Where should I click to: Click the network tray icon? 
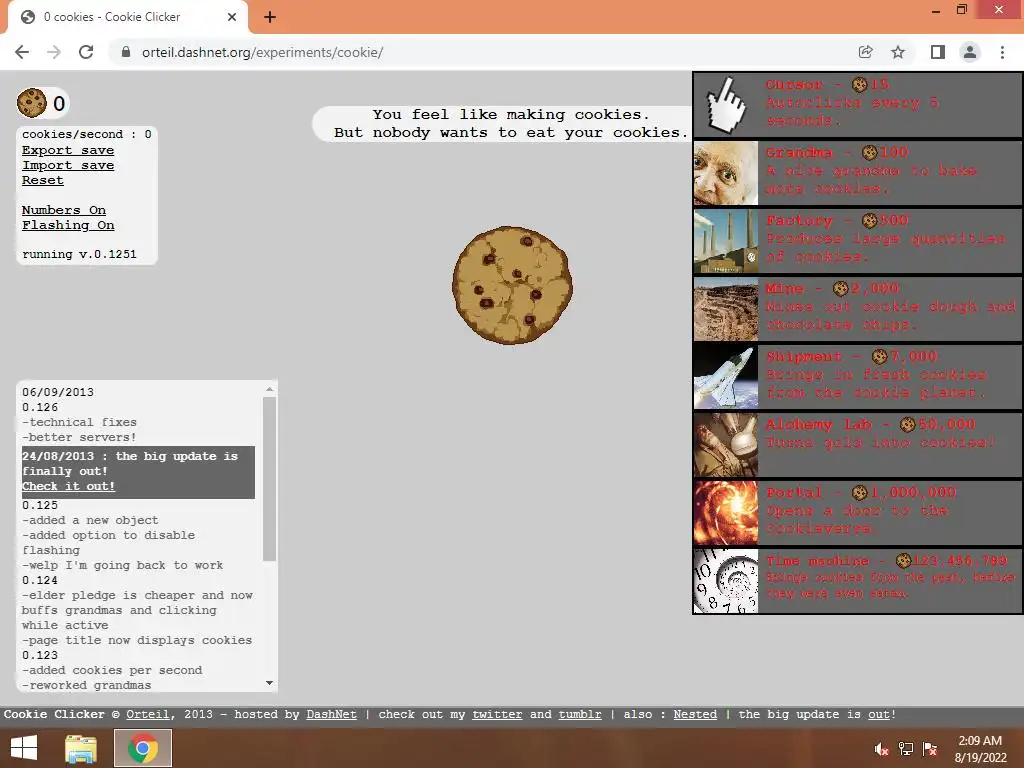click(906, 749)
